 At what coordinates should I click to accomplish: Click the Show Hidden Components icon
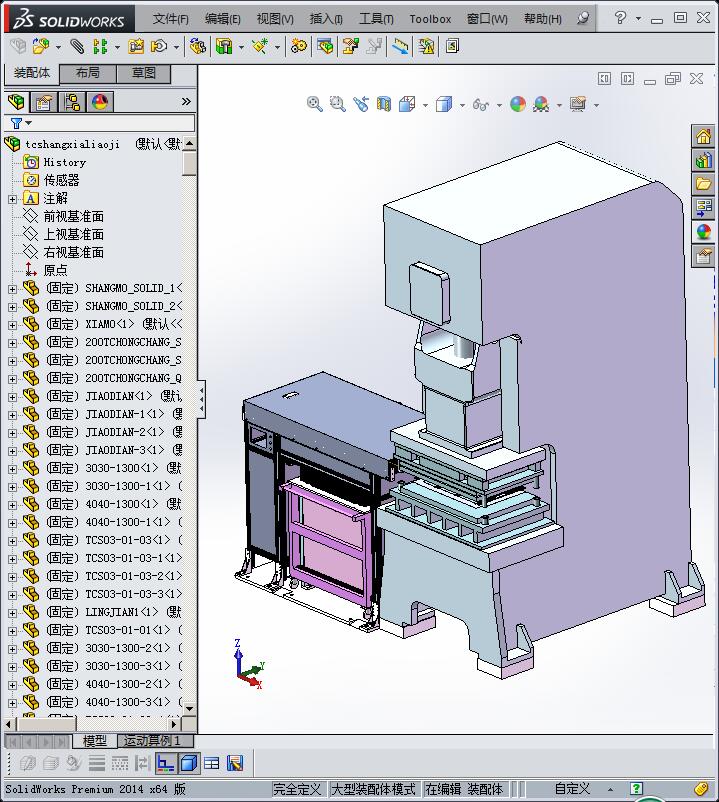point(197,47)
